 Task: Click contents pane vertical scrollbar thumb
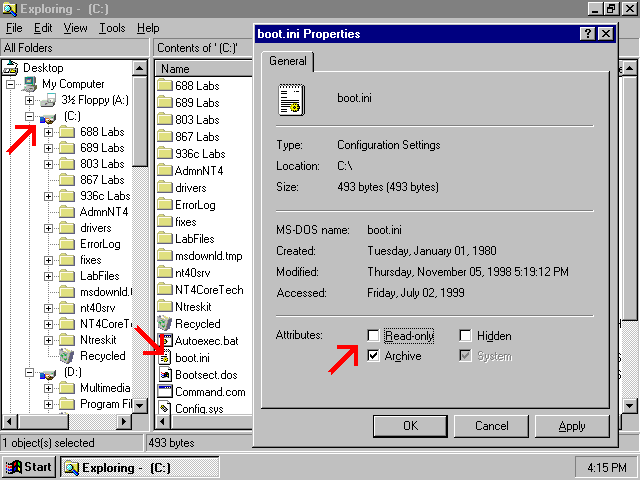629,198
